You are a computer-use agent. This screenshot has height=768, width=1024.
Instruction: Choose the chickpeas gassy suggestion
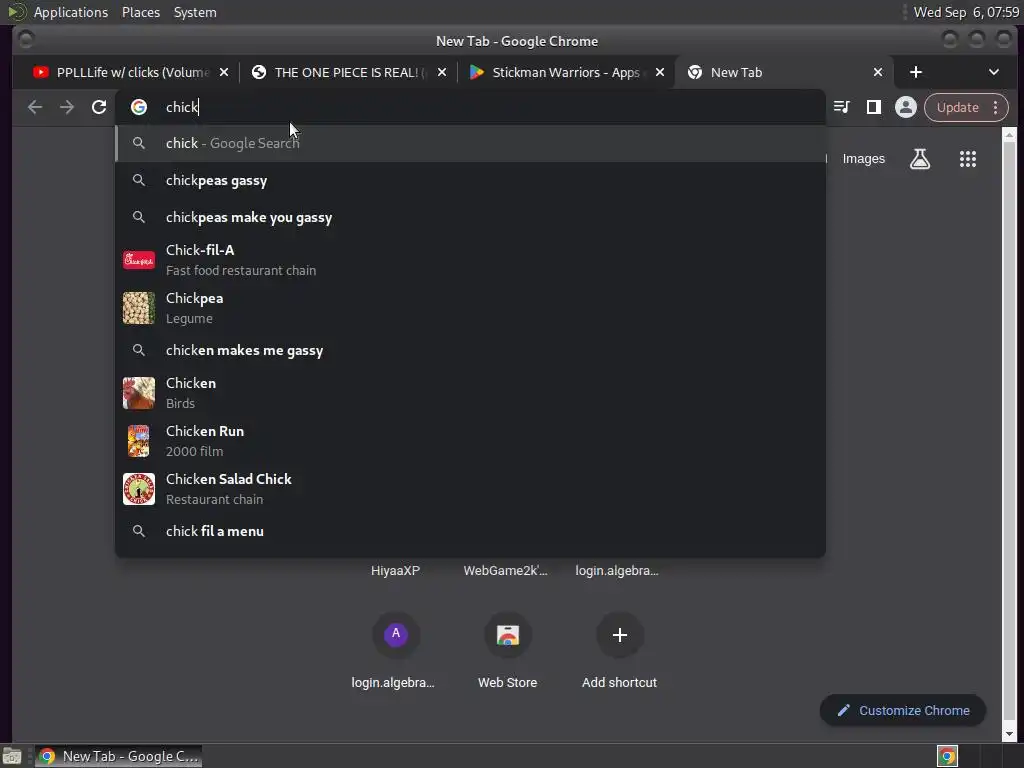(470, 180)
